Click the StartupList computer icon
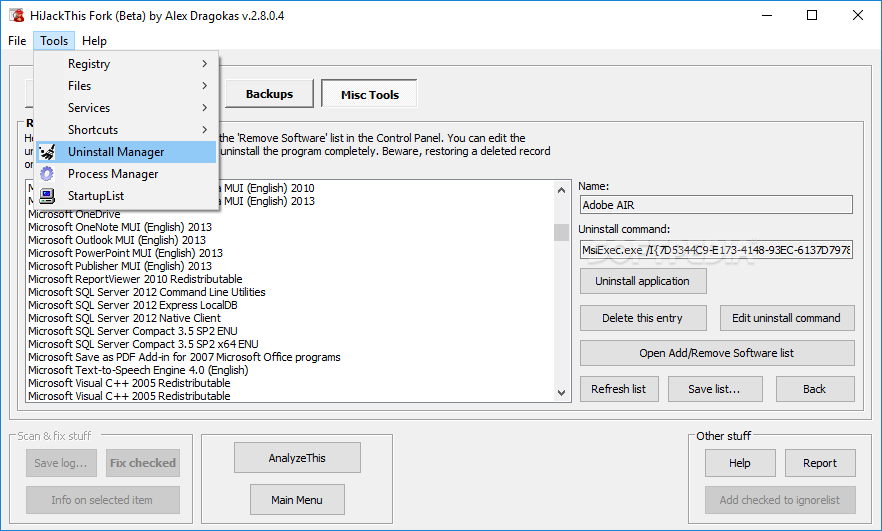Image resolution: width=882 pixels, height=531 pixels. (47, 196)
